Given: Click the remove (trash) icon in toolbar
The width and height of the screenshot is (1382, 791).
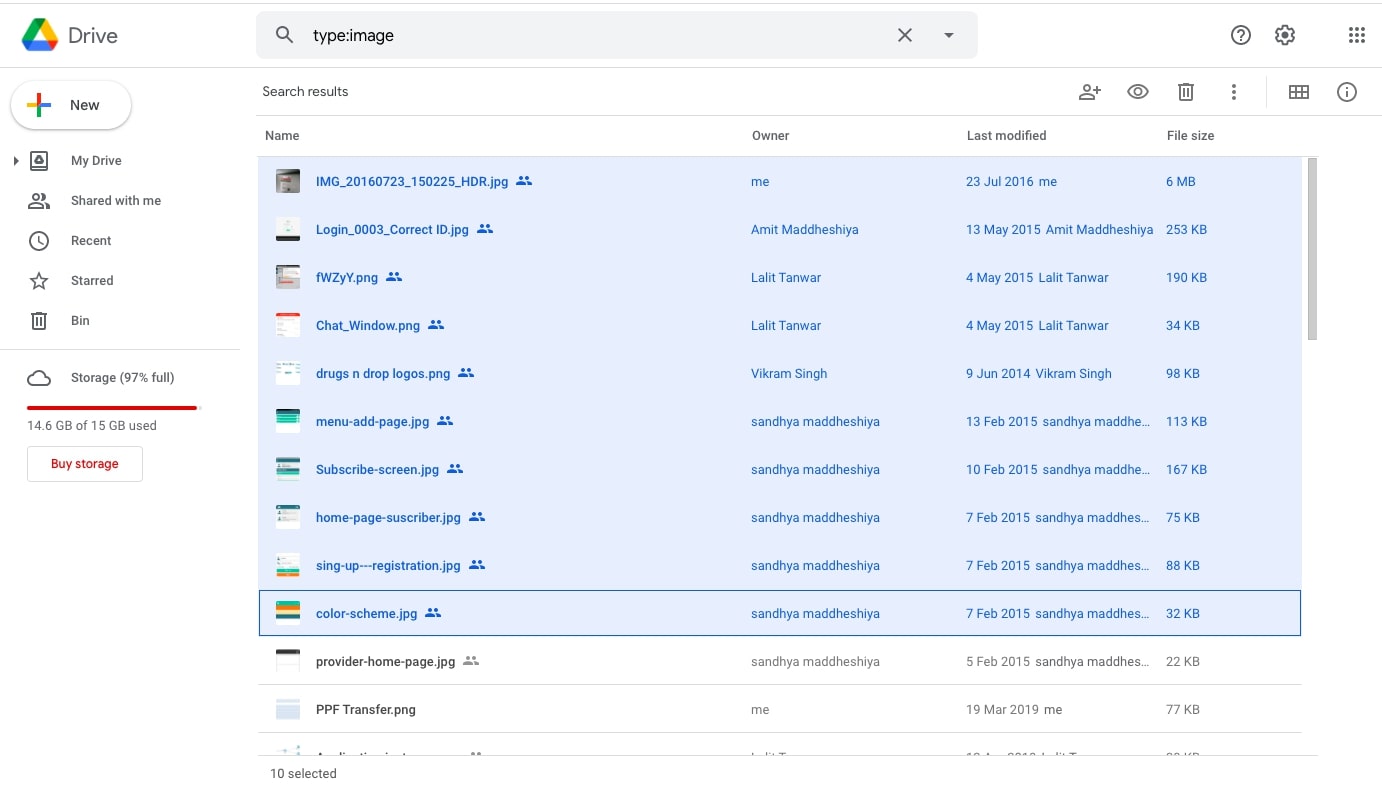Looking at the screenshot, I should (1185, 92).
